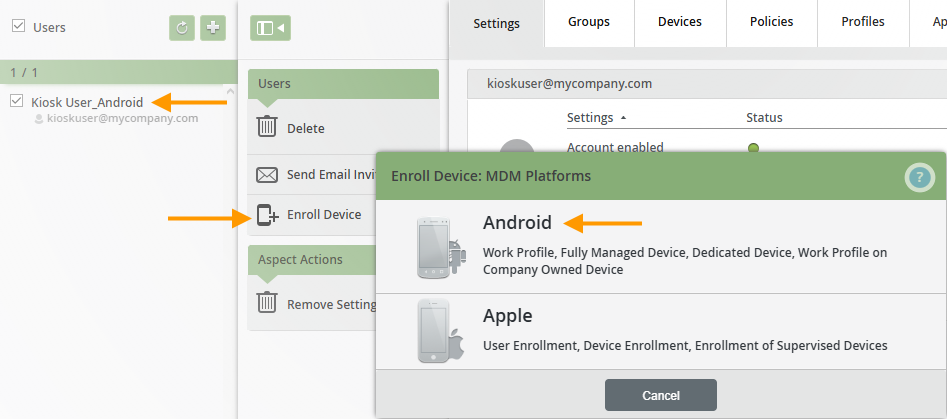Click the Android phone platform image
This screenshot has height=419, width=947.
[x=441, y=248]
